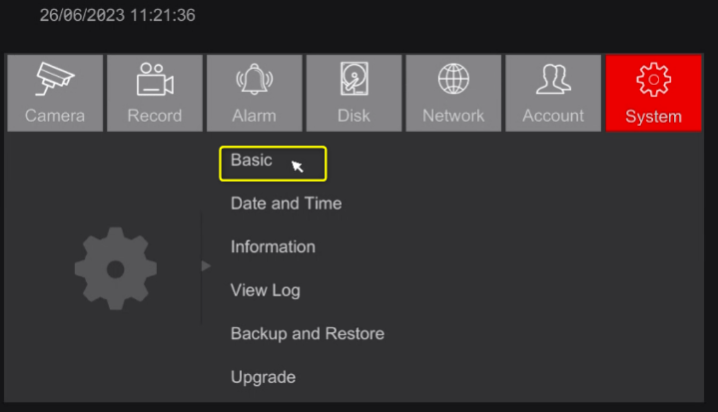Click the two-person Account icon

[x=553, y=79]
